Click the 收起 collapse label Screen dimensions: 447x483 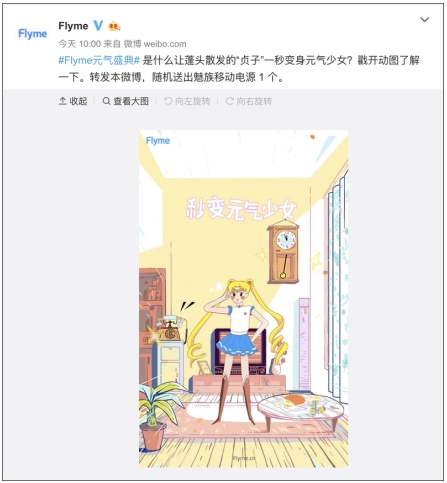point(78,101)
